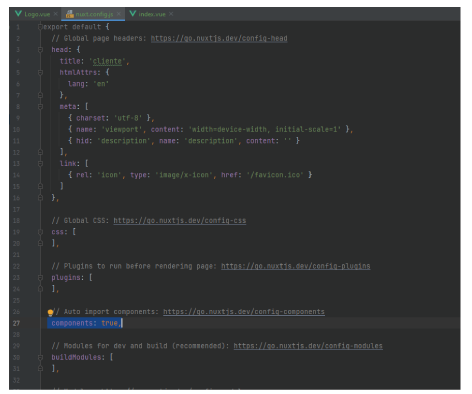Image resolution: width=472 pixels, height=394 pixels.
Task: Close the index.vue tab
Action: pos(171,14)
